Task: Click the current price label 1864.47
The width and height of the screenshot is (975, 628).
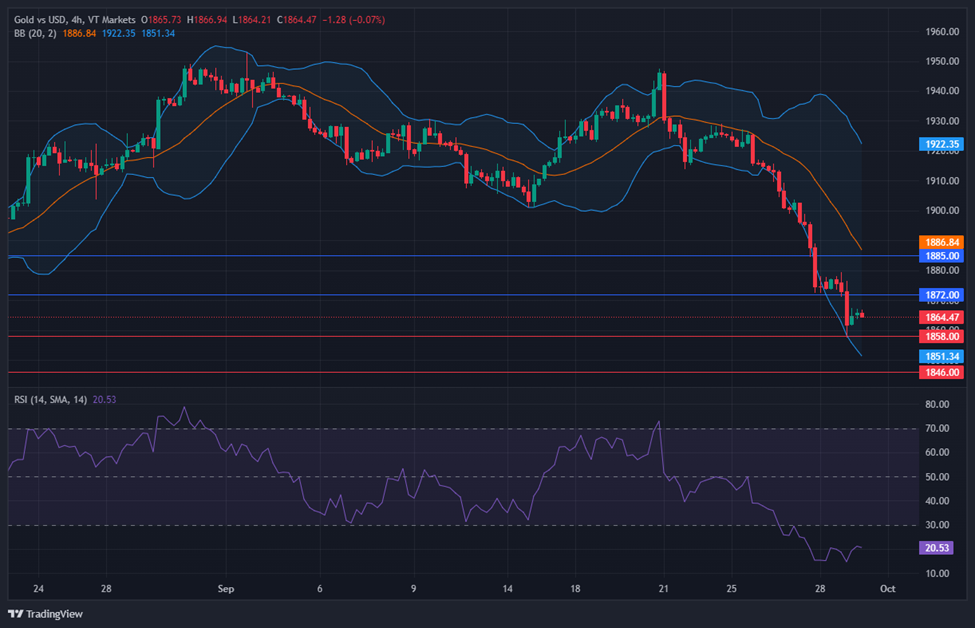Action: (941, 317)
